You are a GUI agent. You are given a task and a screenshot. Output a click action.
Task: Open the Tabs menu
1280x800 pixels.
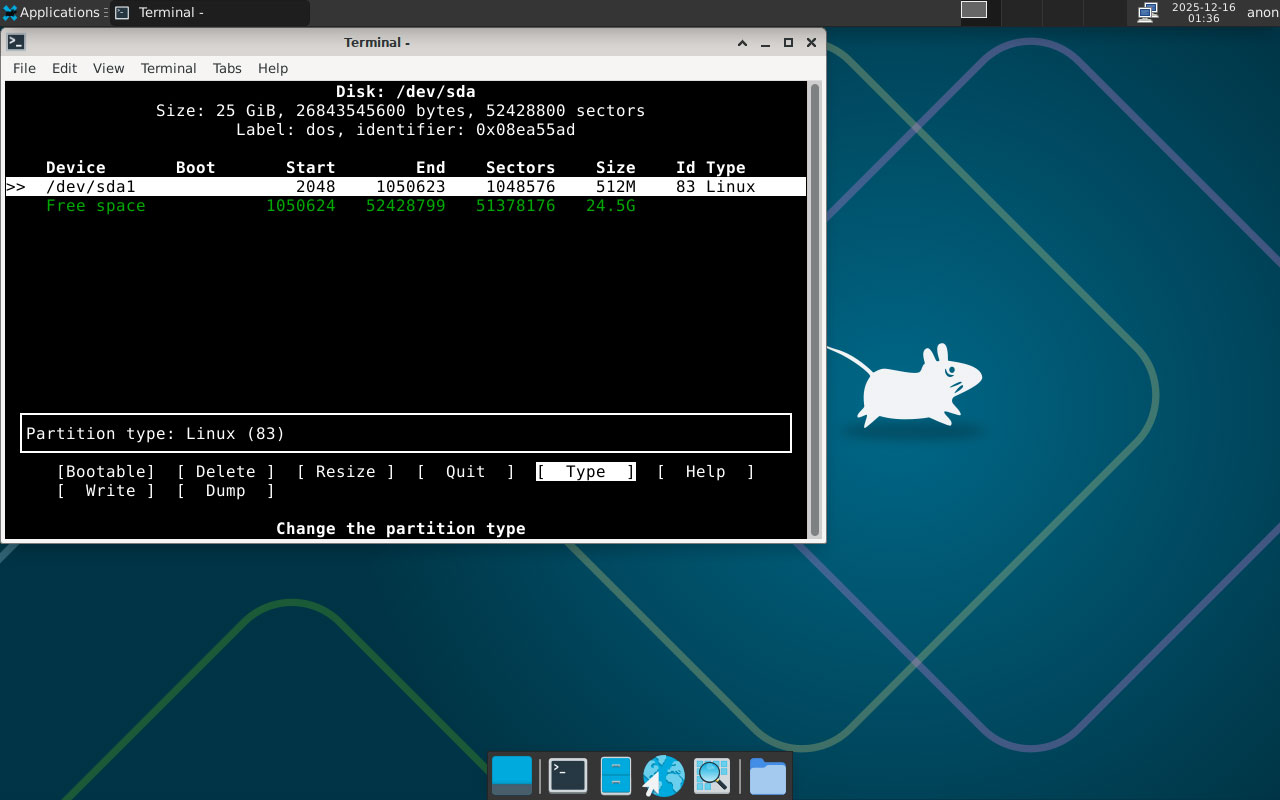tap(227, 68)
